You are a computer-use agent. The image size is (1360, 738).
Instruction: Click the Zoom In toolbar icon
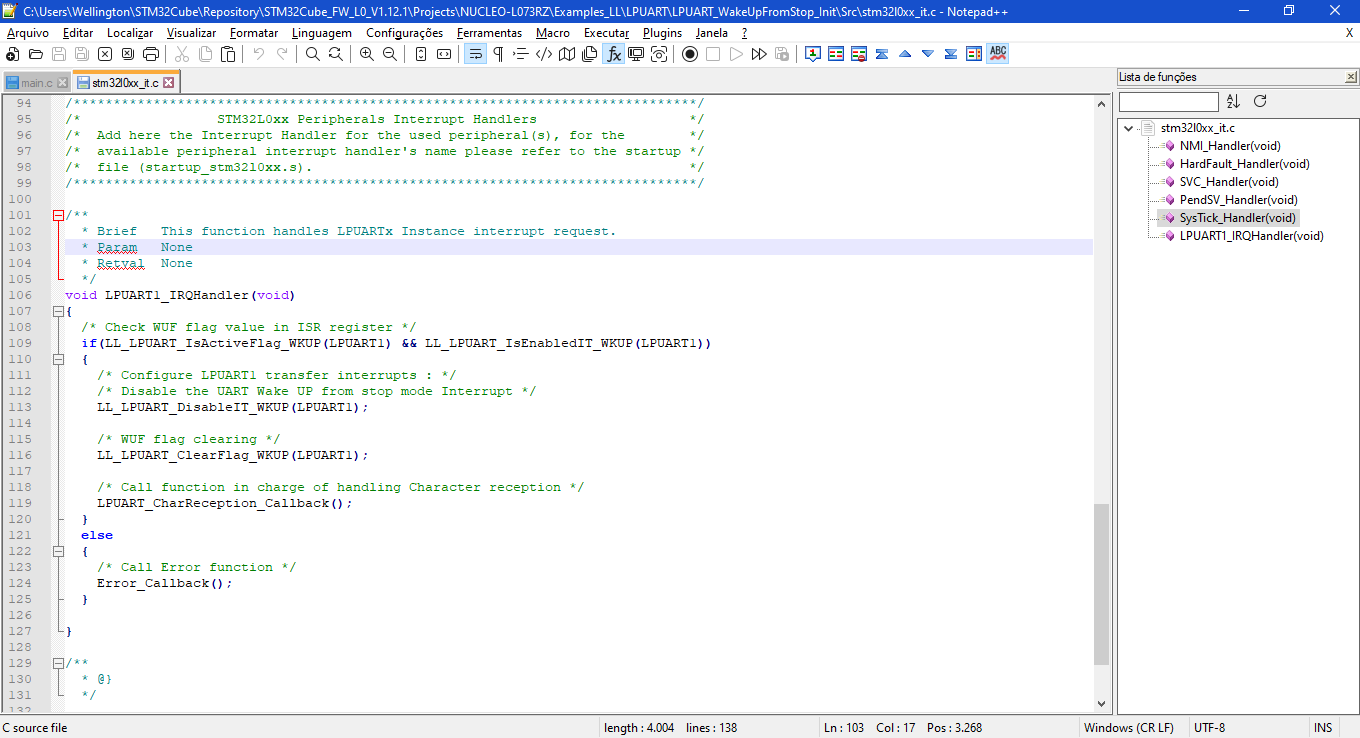click(x=367, y=54)
